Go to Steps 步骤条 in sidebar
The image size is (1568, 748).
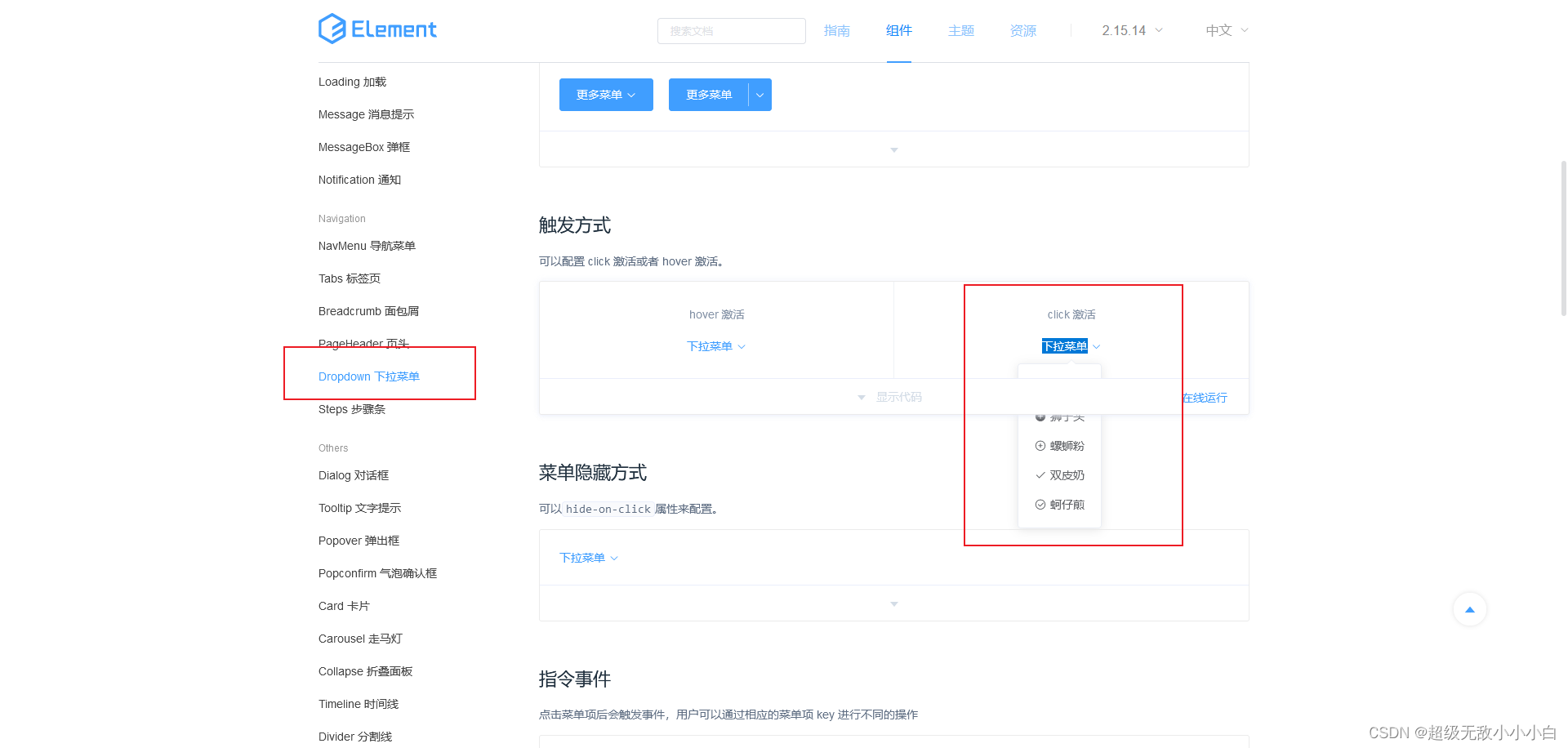click(x=352, y=409)
